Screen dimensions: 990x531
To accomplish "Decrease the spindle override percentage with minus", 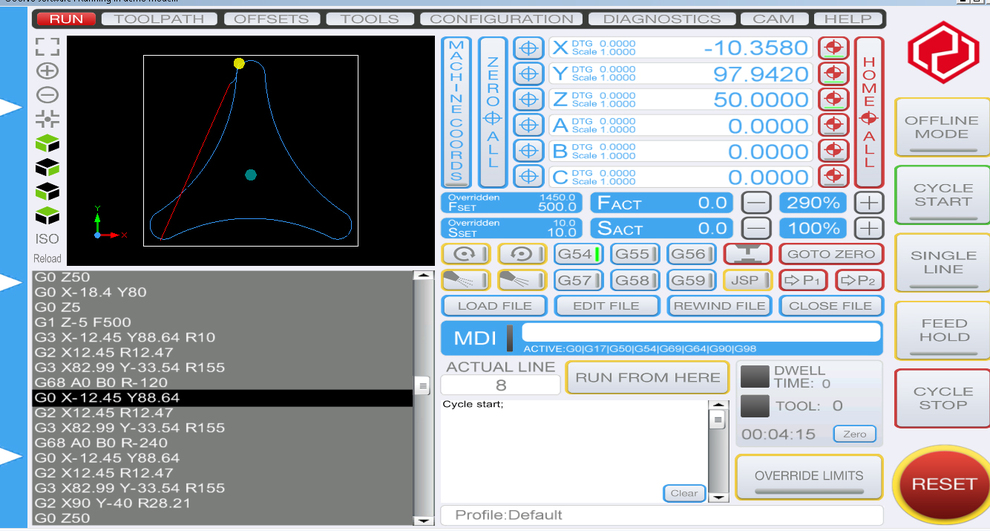I will click(757, 228).
